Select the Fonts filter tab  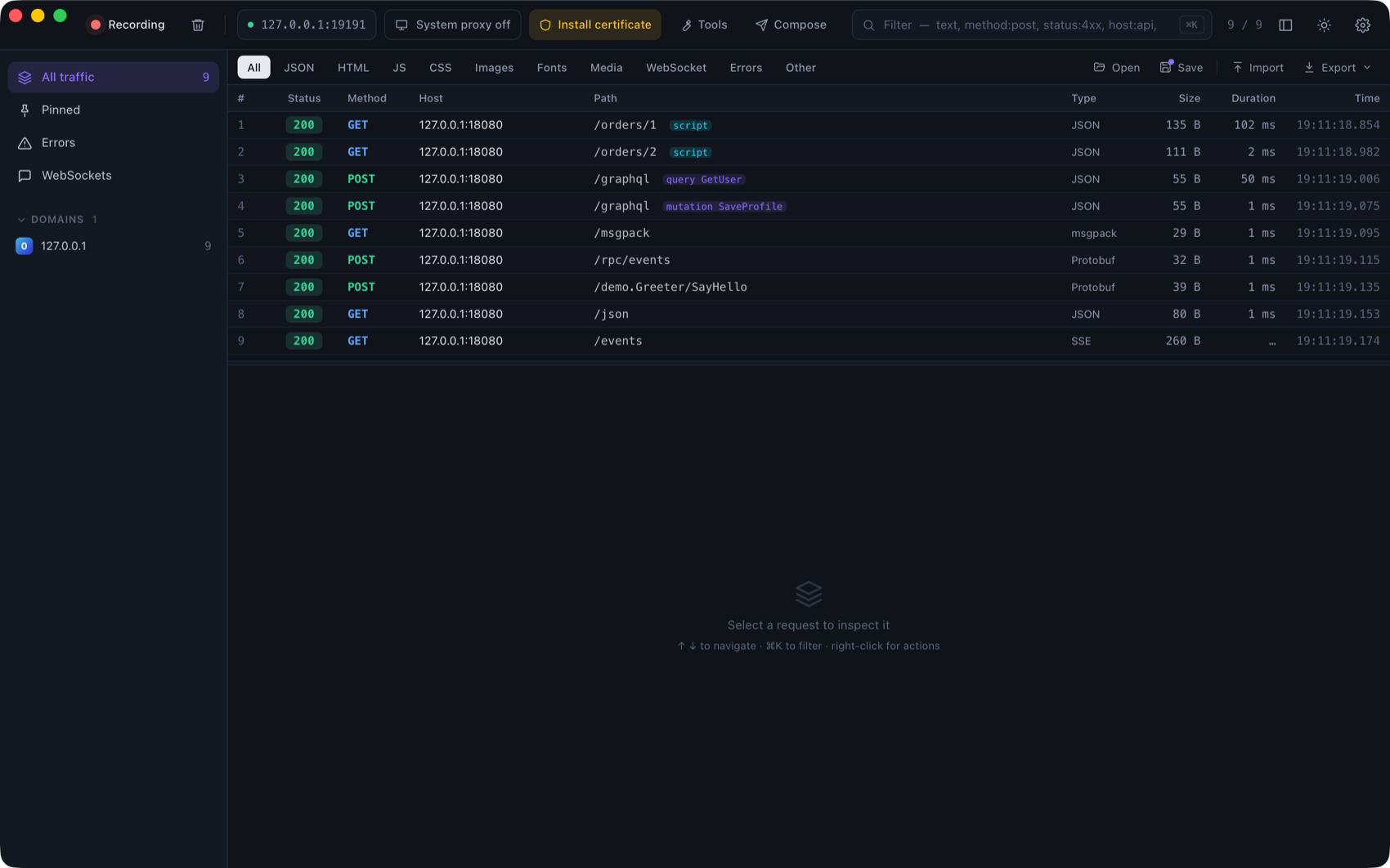[x=551, y=68]
